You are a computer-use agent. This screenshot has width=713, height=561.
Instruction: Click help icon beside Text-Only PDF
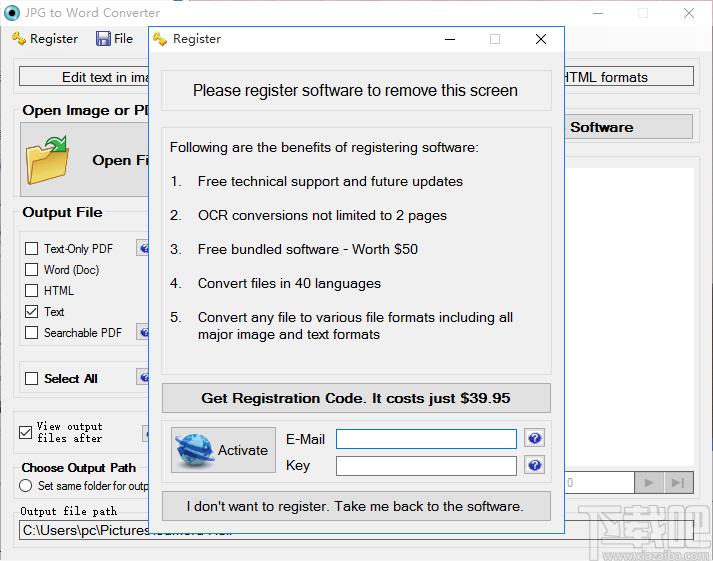143,248
